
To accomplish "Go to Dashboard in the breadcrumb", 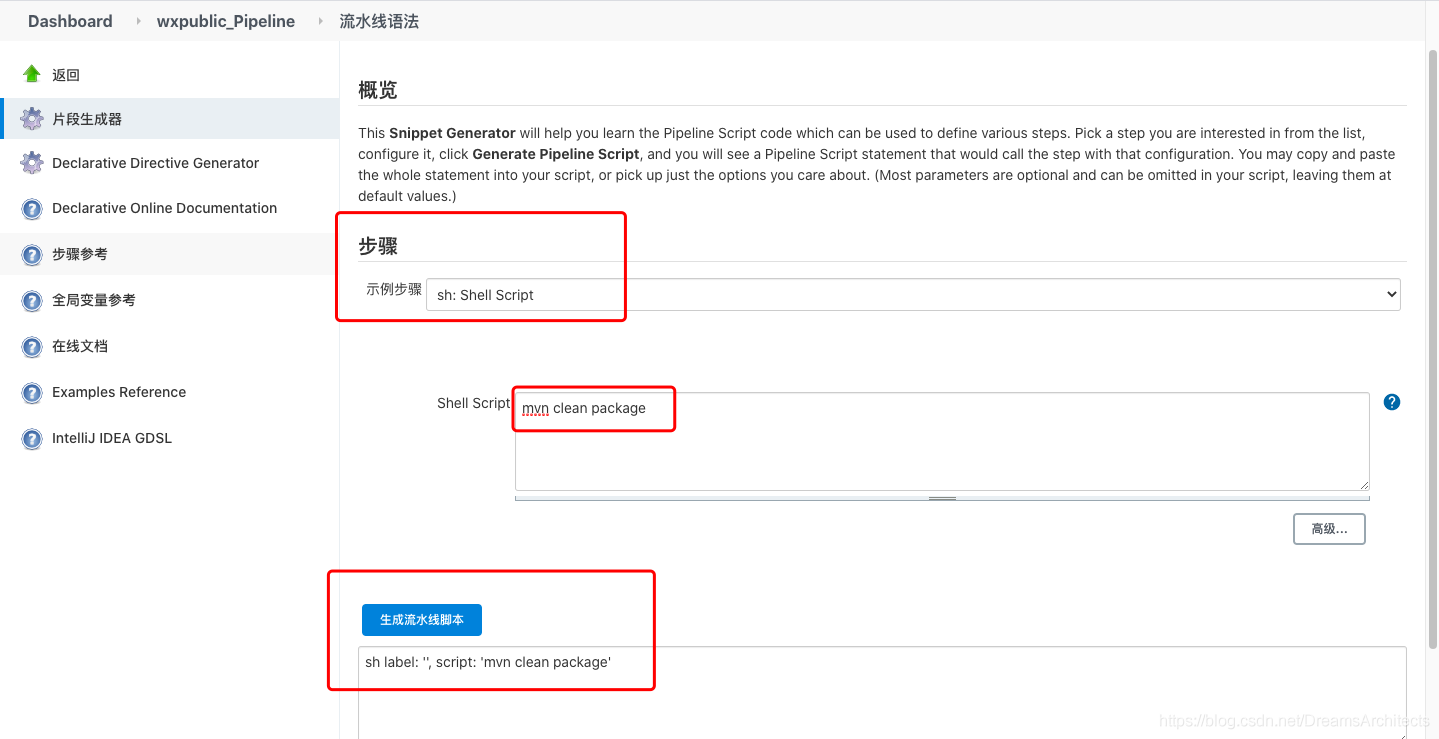I will (x=70, y=21).
